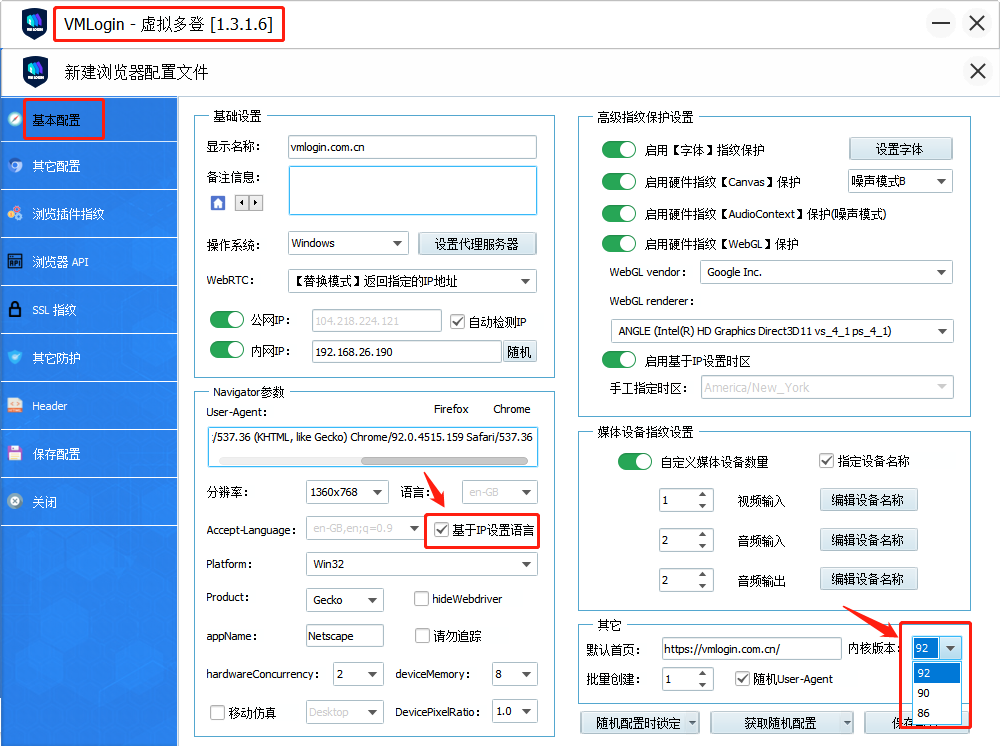
Task: Click the SSL 指纹 lock icon
Action: point(15,310)
